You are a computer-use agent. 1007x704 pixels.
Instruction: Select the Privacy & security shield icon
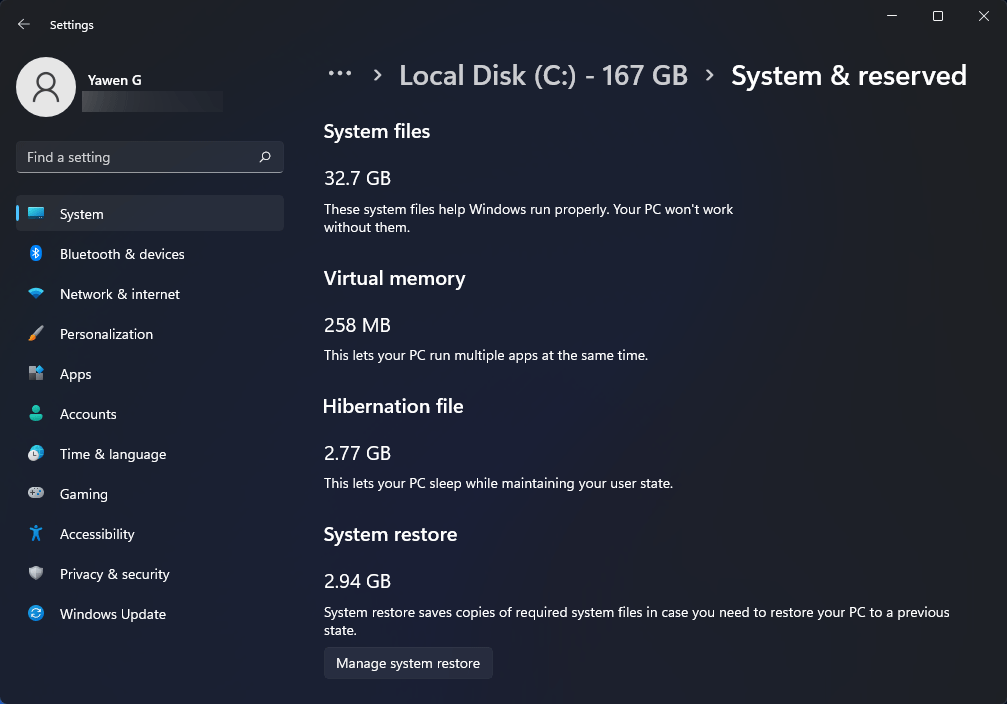(37, 574)
